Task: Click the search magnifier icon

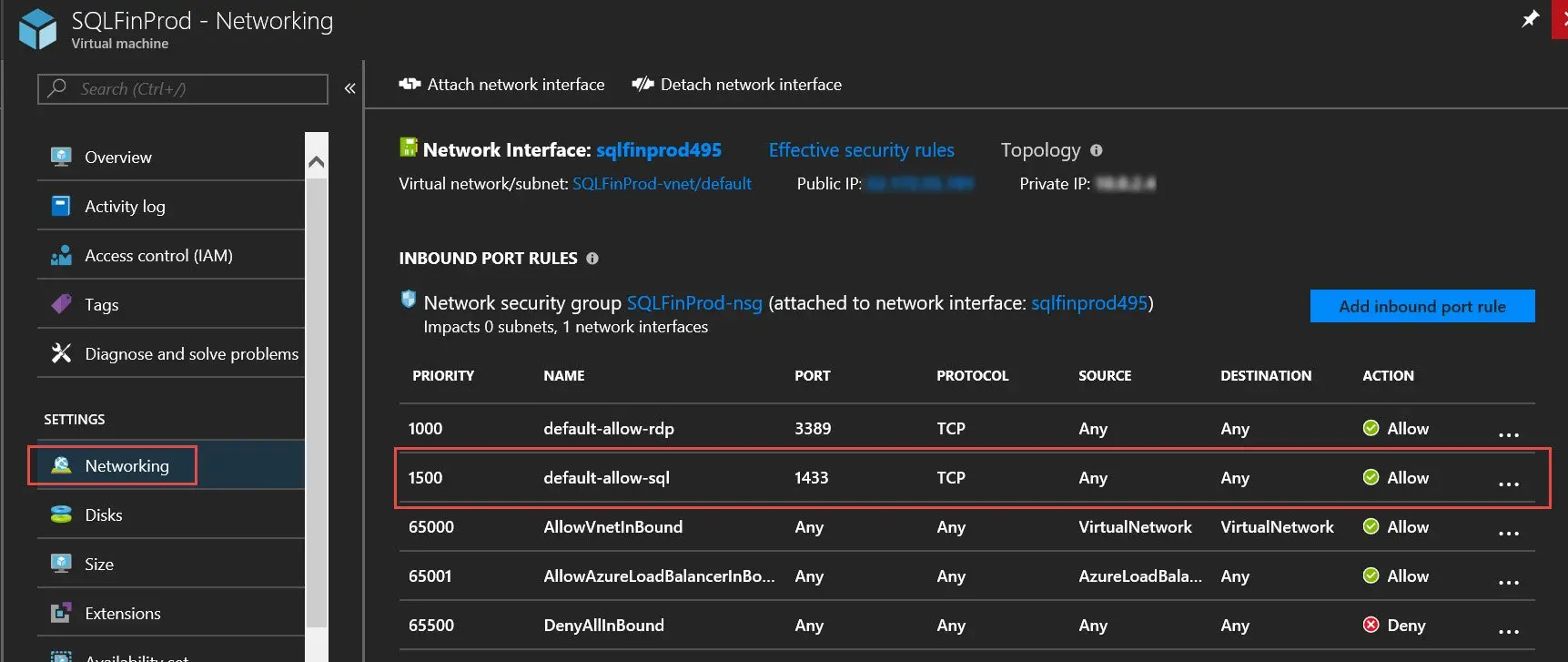Action: 57,88
